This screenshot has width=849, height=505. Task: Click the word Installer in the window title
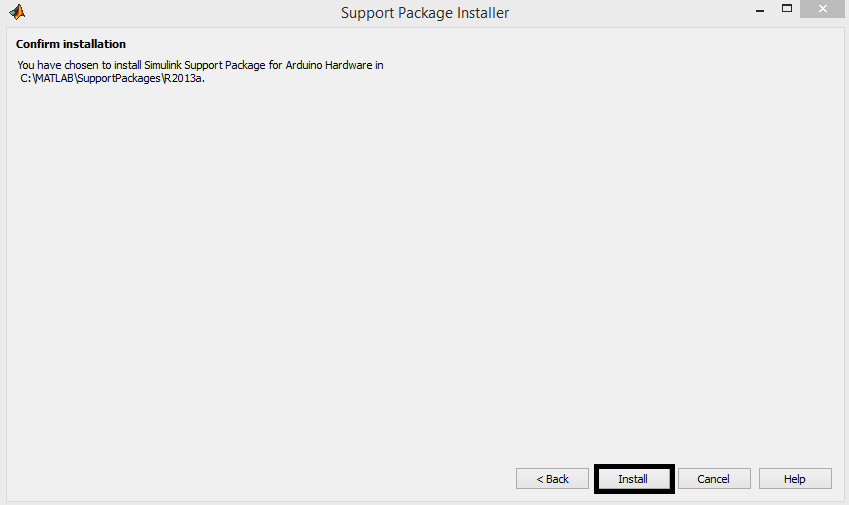point(483,13)
